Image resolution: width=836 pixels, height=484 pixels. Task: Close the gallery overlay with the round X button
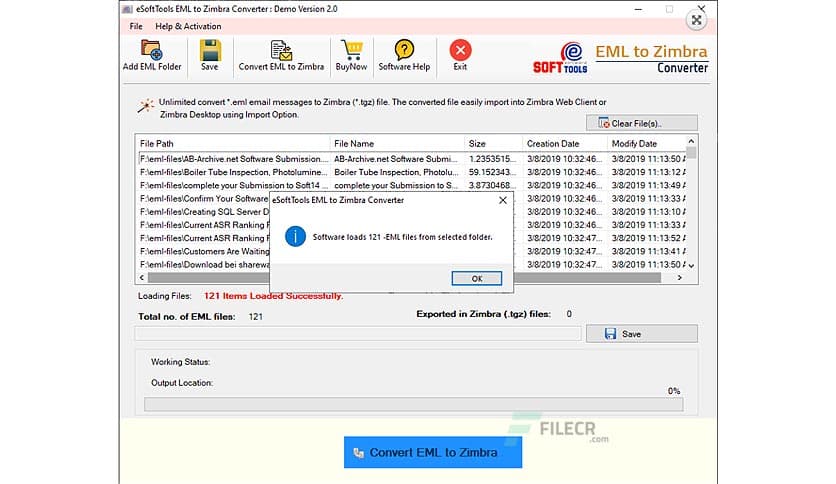click(696, 20)
